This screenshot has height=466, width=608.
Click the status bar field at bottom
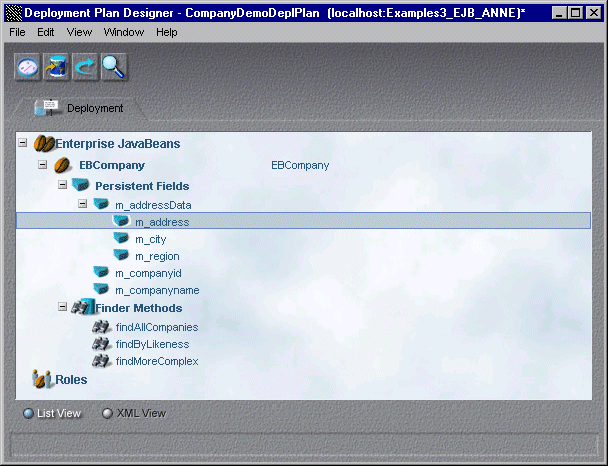(x=304, y=444)
